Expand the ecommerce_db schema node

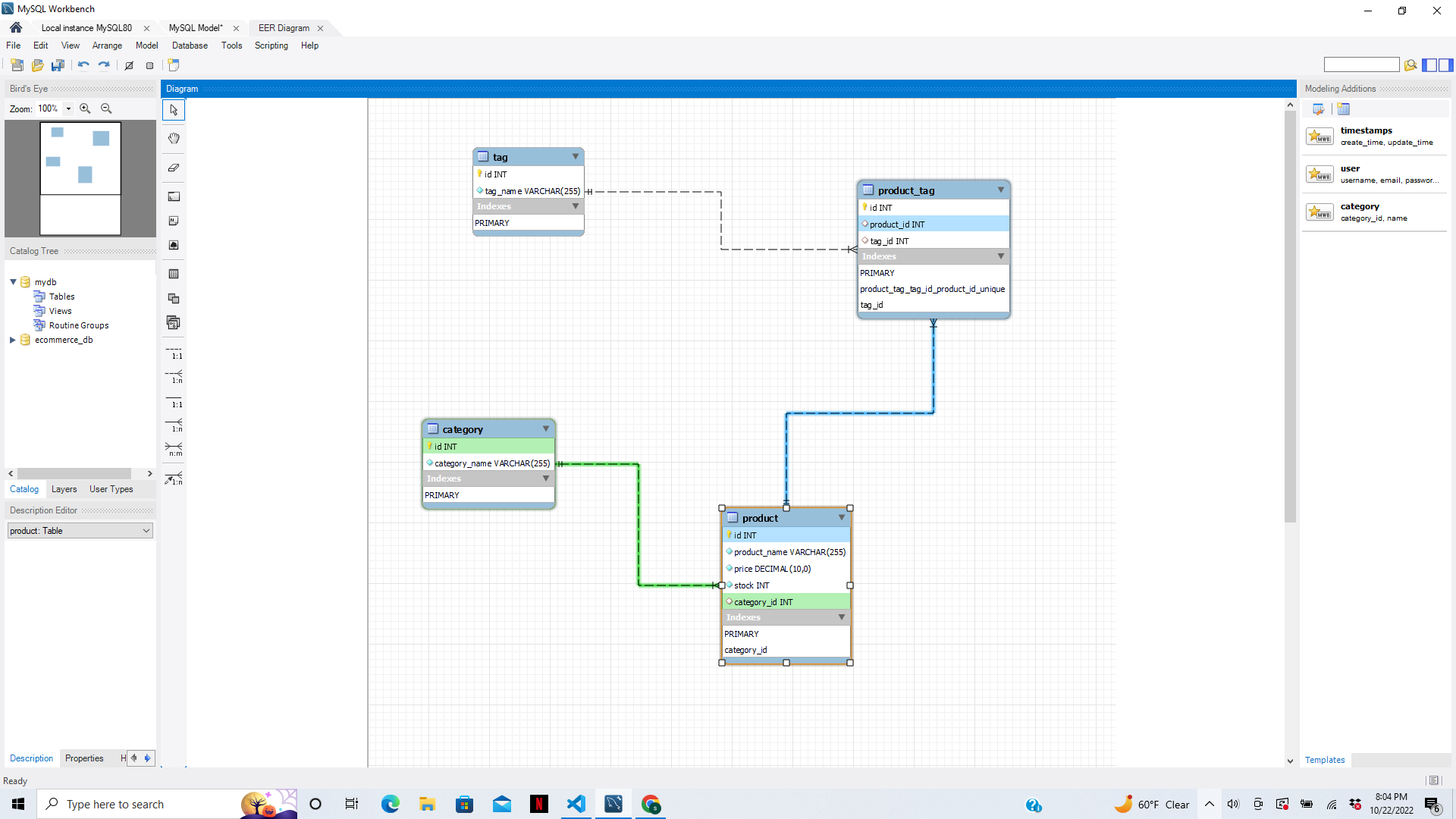click(13, 340)
